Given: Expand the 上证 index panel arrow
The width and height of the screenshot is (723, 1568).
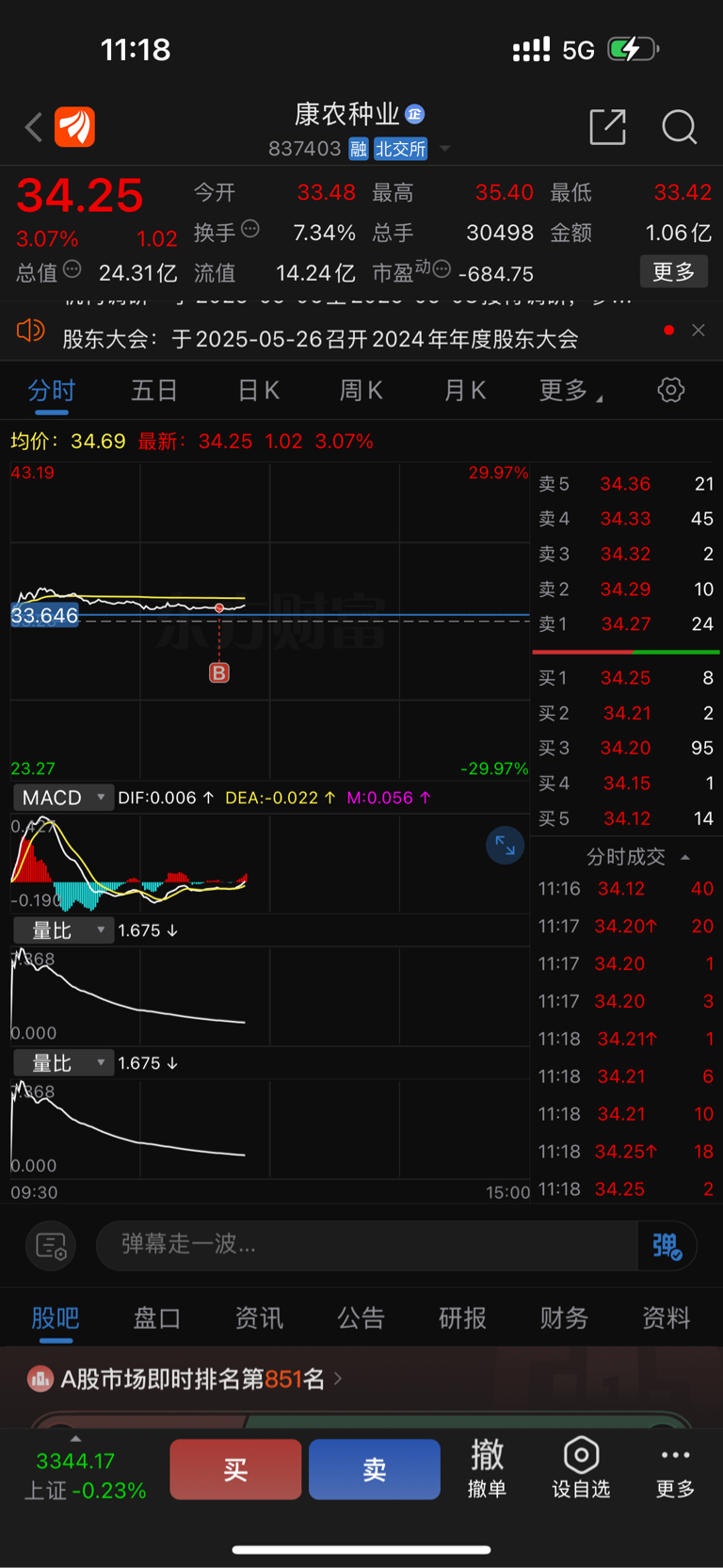Looking at the screenshot, I should coord(75,1438).
